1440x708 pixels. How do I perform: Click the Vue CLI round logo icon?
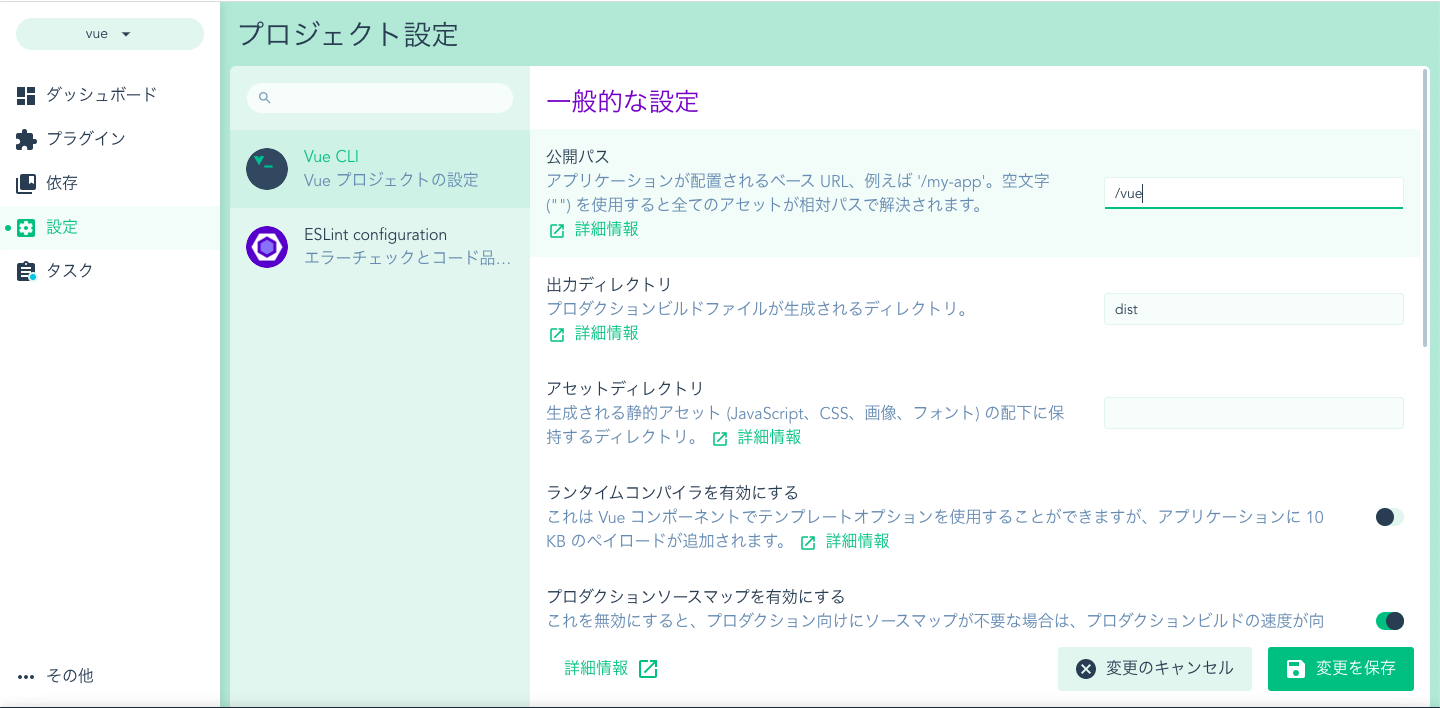pos(266,168)
